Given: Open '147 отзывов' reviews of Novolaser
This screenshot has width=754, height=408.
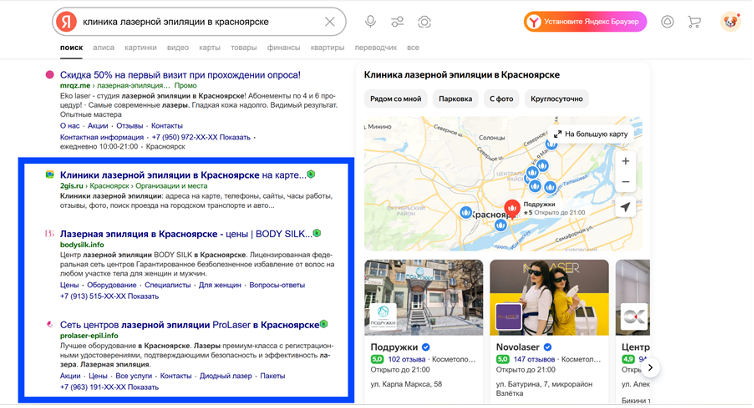Looking at the screenshot, I should pos(534,359).
